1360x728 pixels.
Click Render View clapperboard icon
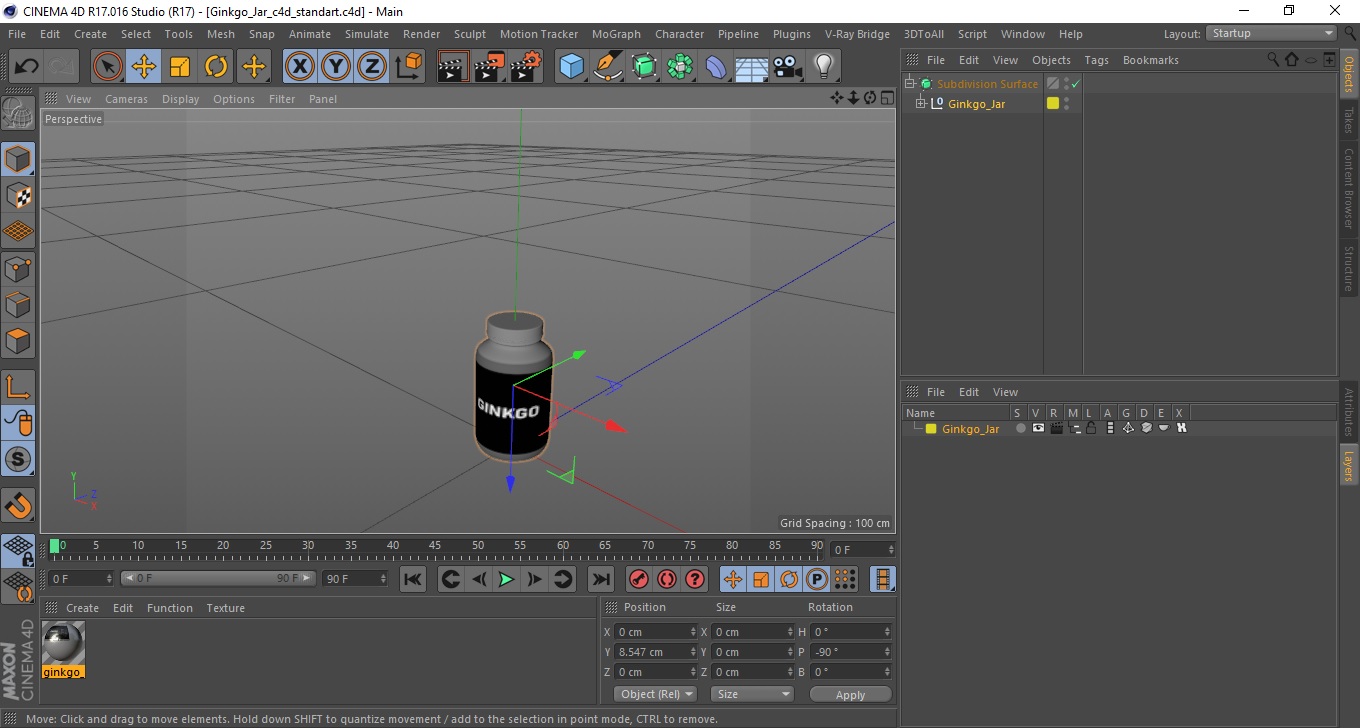tap(453, 67)
